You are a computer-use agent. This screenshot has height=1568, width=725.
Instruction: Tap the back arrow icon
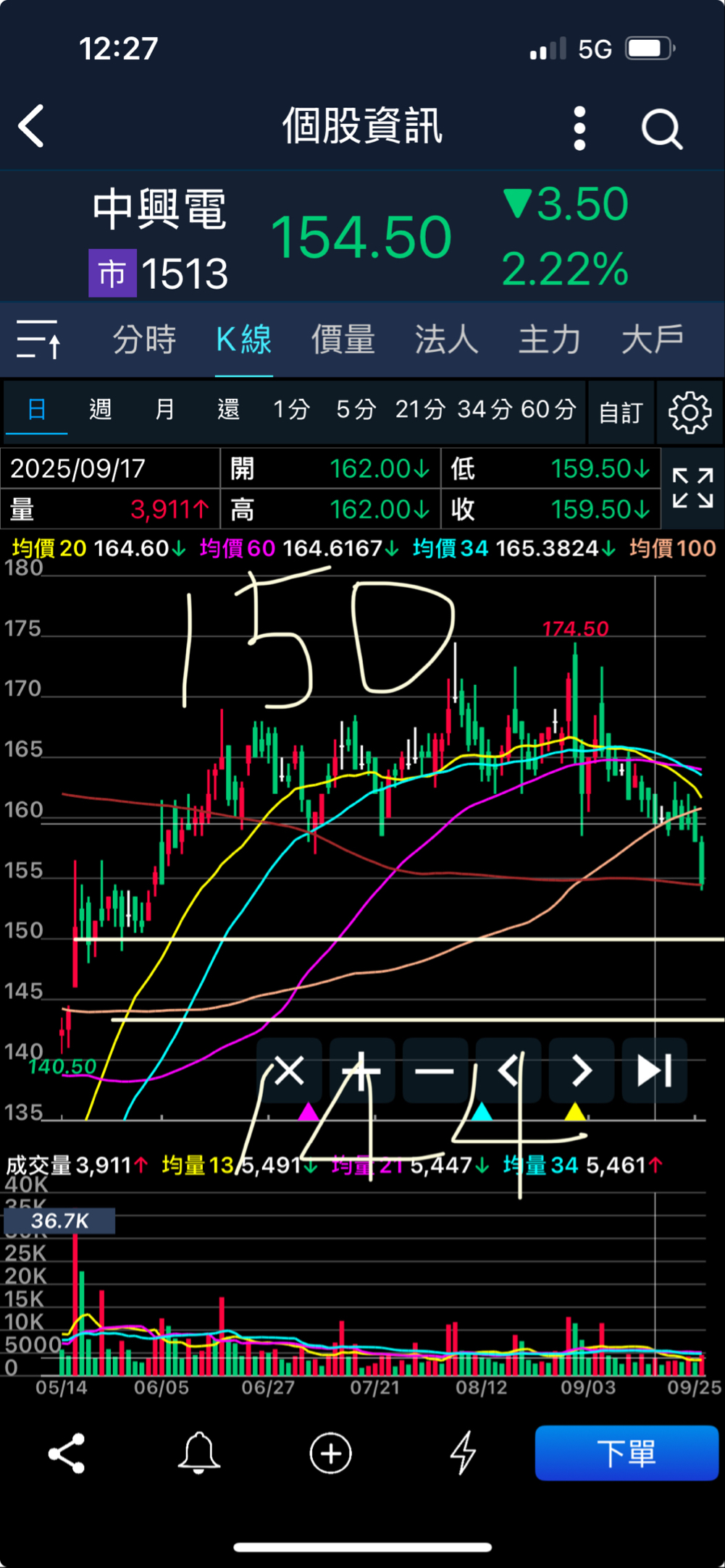pos(32,127)
